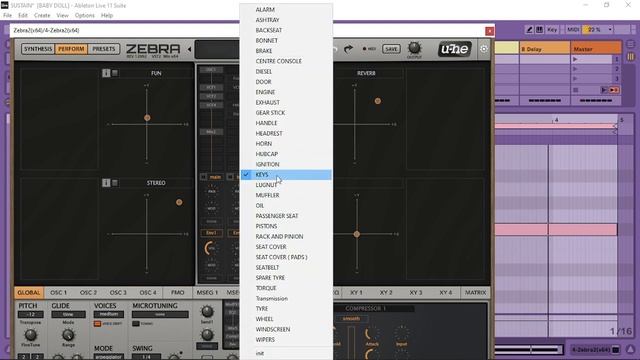Viewport: 640px width, 360px height.
Task: Adjust the Zebra Output knob
Action: click(414, 48)
